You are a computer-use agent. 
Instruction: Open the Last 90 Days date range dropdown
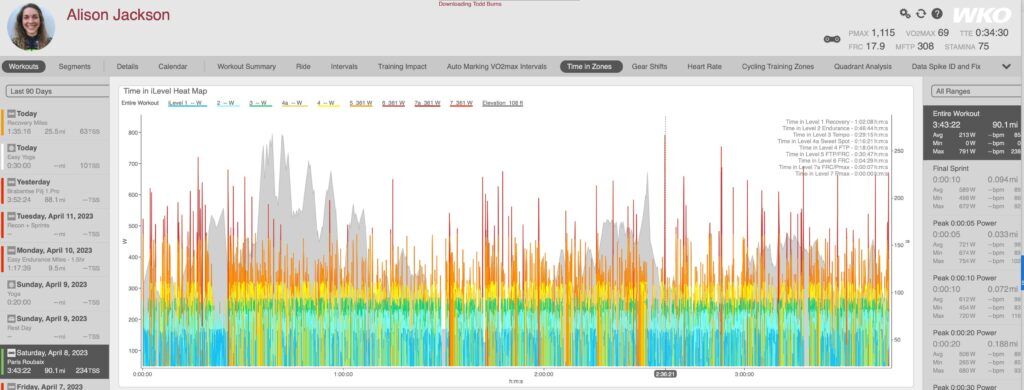(x=57, y=91)
